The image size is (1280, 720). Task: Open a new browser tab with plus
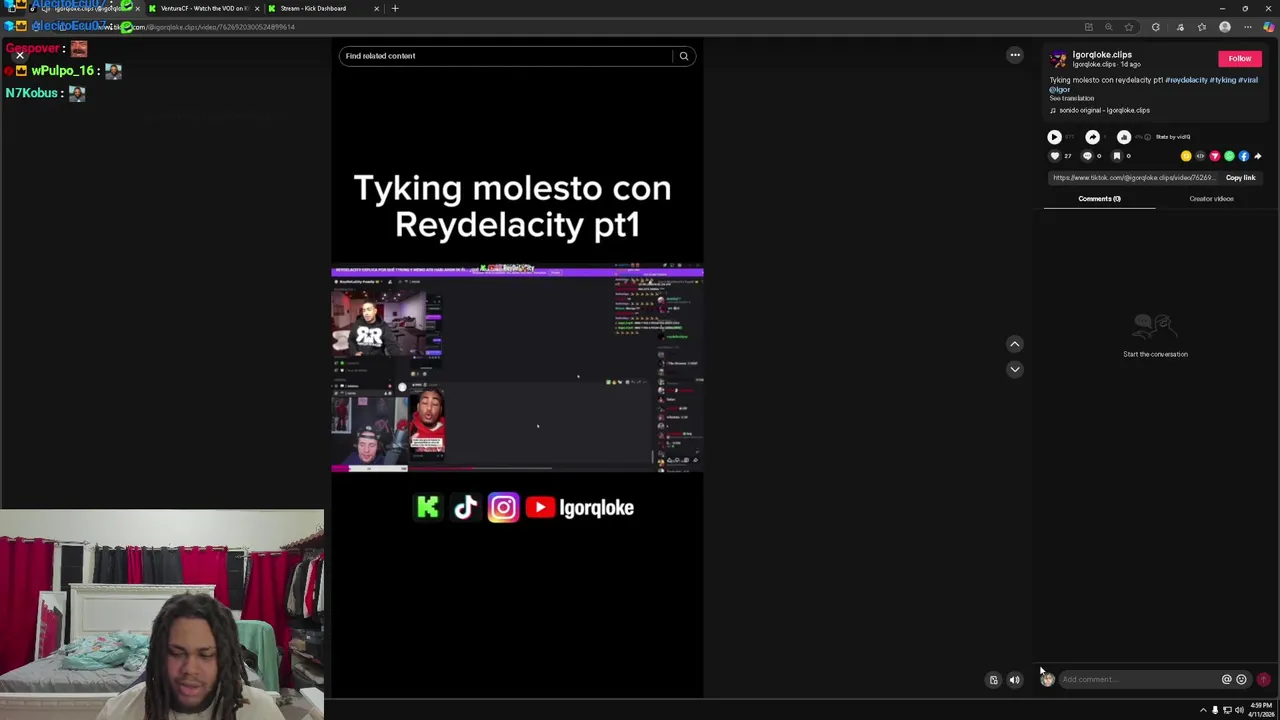[x=395, y=8]
